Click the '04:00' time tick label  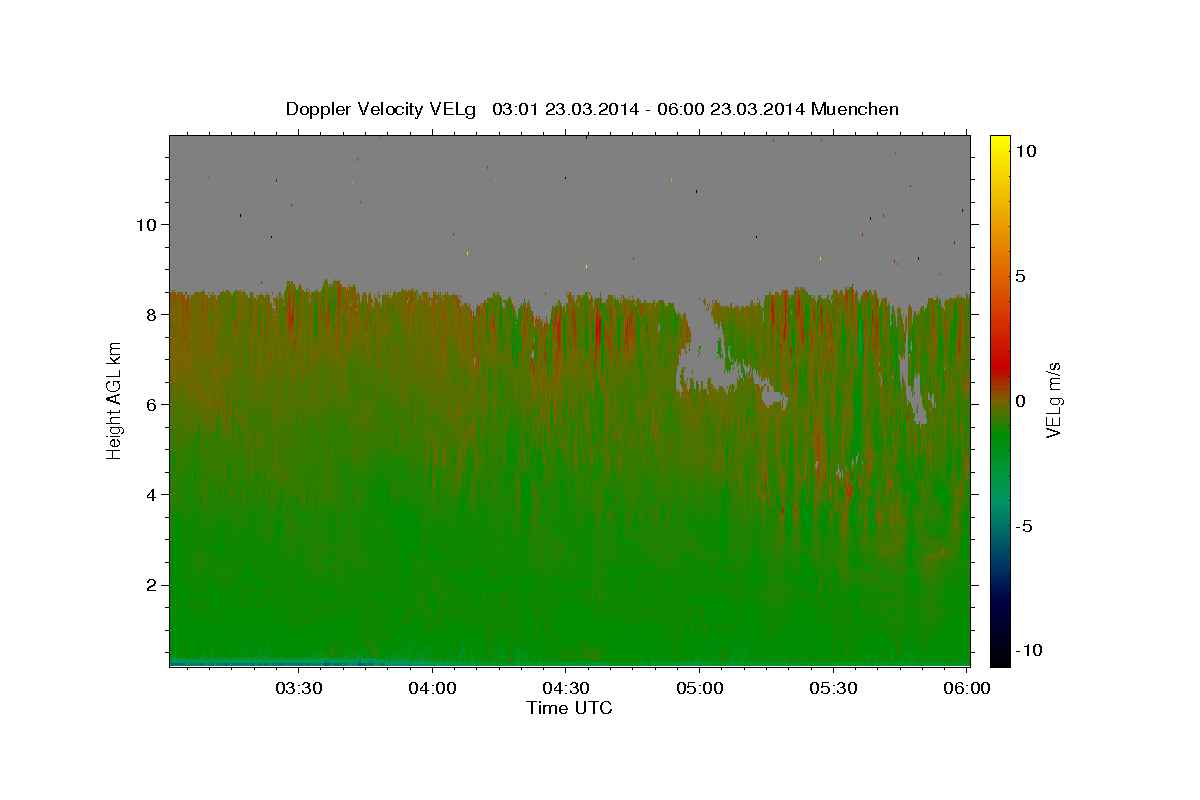pos(432,688)
